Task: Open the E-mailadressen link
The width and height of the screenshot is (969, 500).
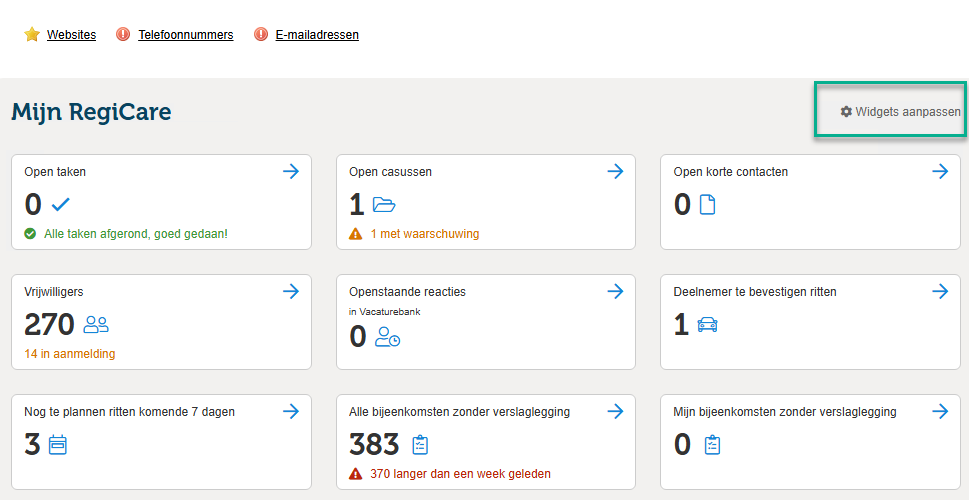Action: [317, 35]
